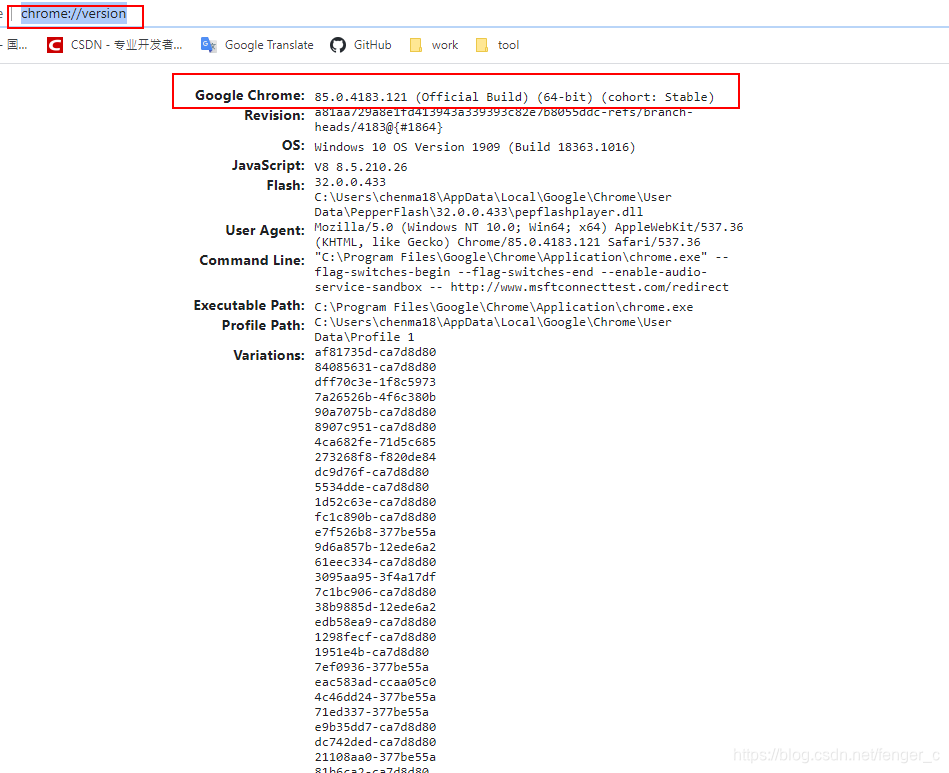Screen dimensions: 949x773
Task: Click the Profile Path: label
Action: click(x=263, y=325)
